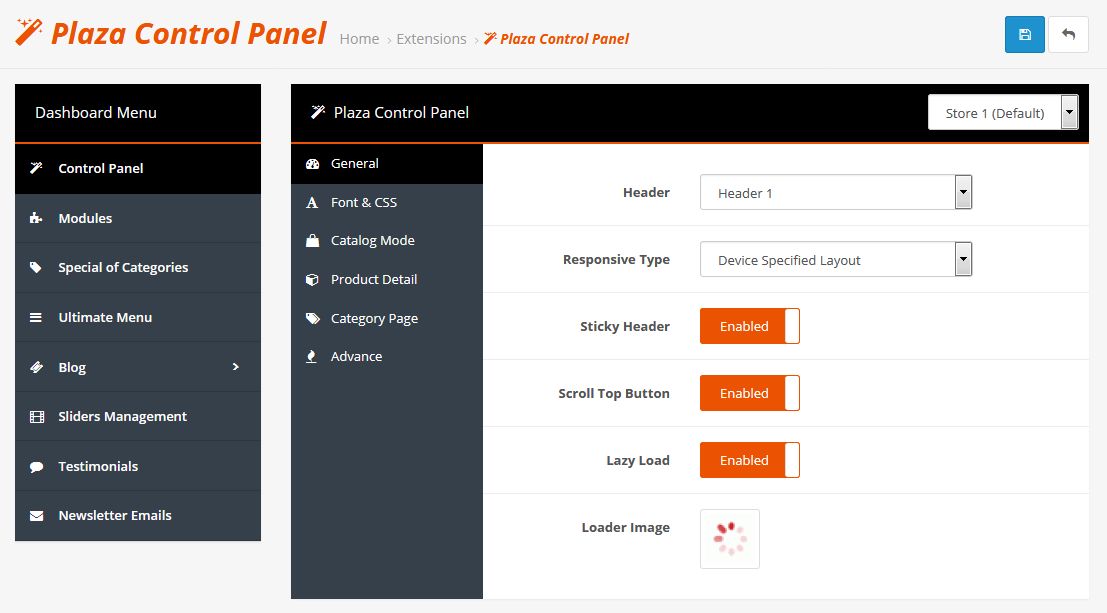Click the blue save floppy-disk icon
Screen dimensions: 1107x613
pos(1024,35)
